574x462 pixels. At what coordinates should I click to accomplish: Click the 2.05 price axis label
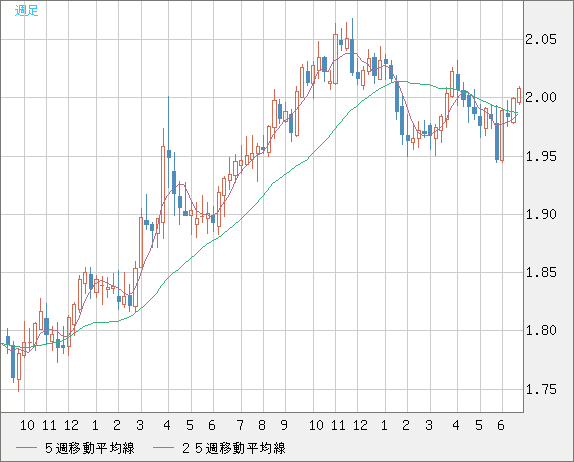tap(541, 39)
